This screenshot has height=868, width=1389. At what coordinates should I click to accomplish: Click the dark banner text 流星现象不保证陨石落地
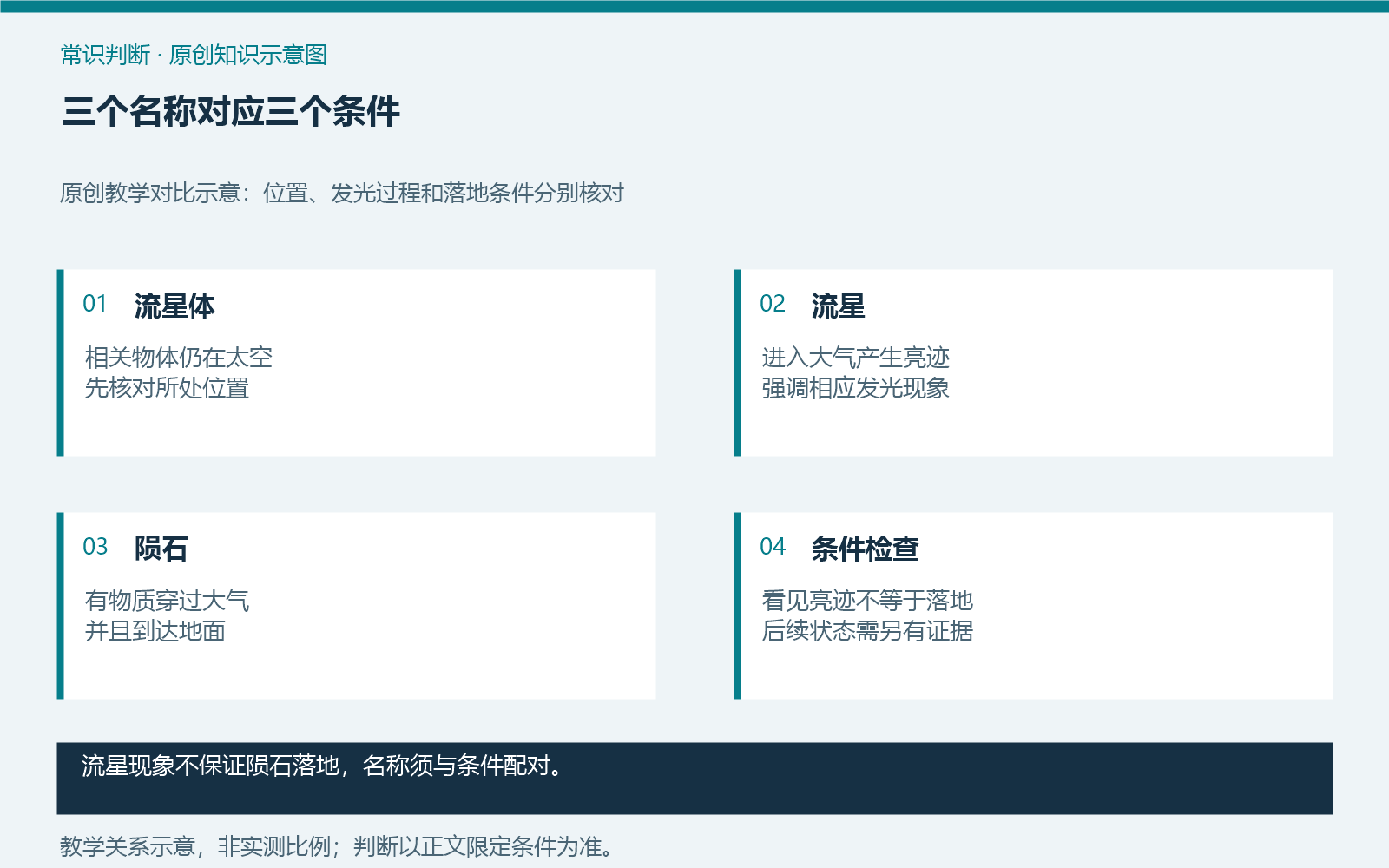(211, 766)
